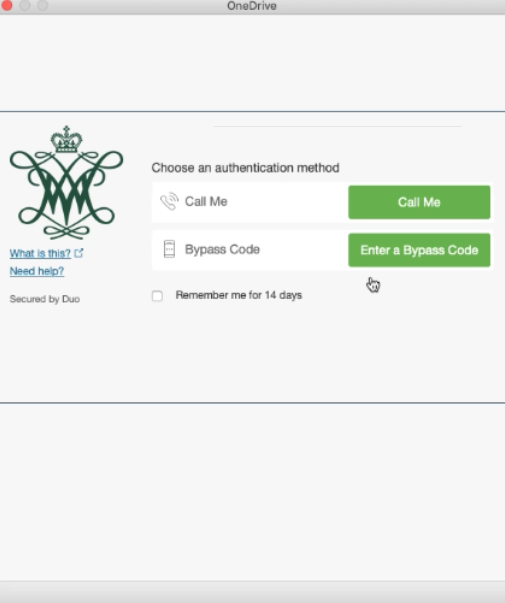
Task: Open the What is this? link
Action: 40,253
